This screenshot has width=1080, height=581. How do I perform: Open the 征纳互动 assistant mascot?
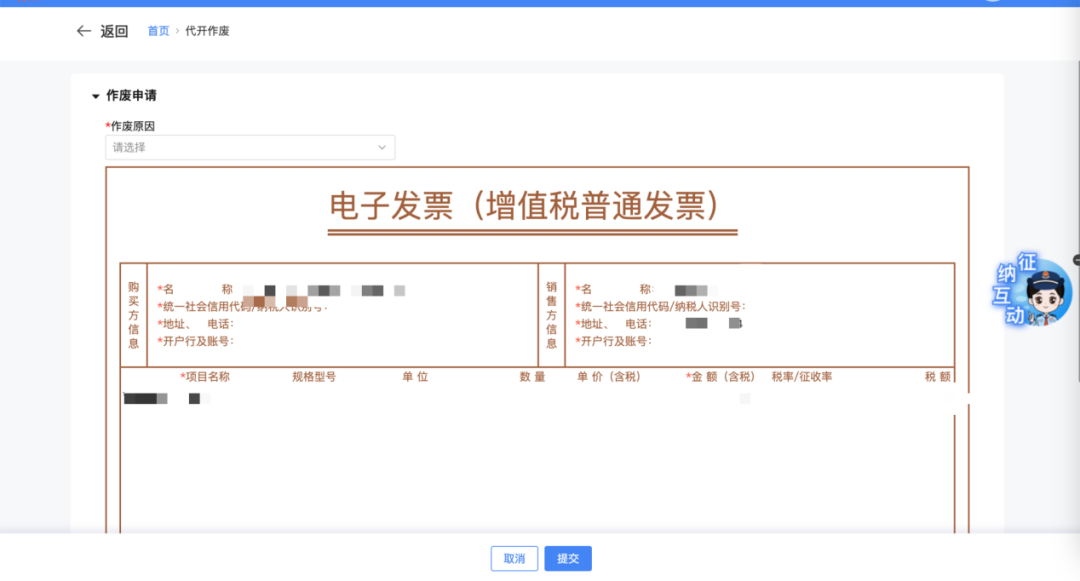click(1031, 289)
